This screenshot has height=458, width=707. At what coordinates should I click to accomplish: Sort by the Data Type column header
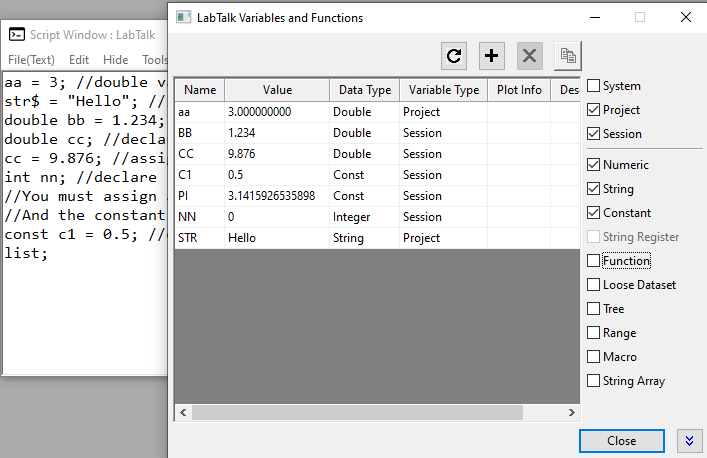coord(364,90)
